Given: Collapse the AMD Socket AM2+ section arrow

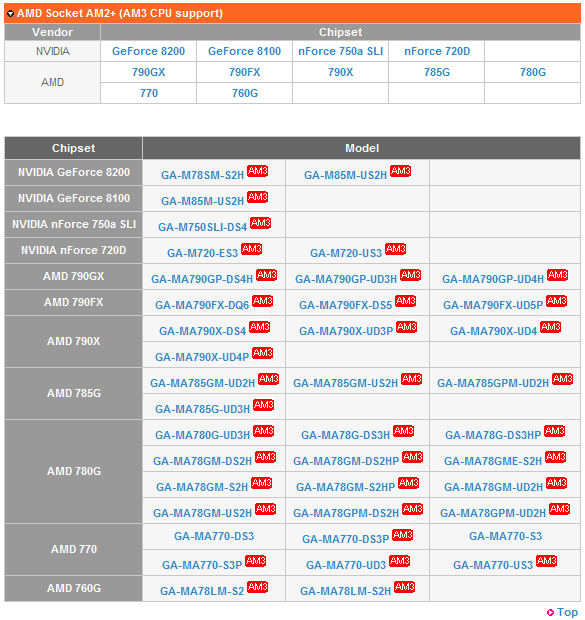Looking at the screenshot, I should [x=11, y=14].
